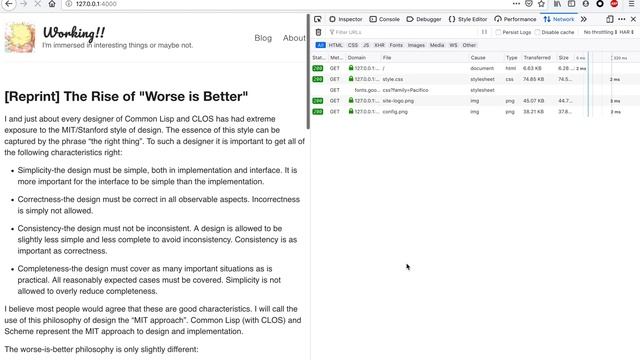Viewport: 640px width, 360px height.
Task: Sort by the Cause column header
Action: click(x=486, y=58)
